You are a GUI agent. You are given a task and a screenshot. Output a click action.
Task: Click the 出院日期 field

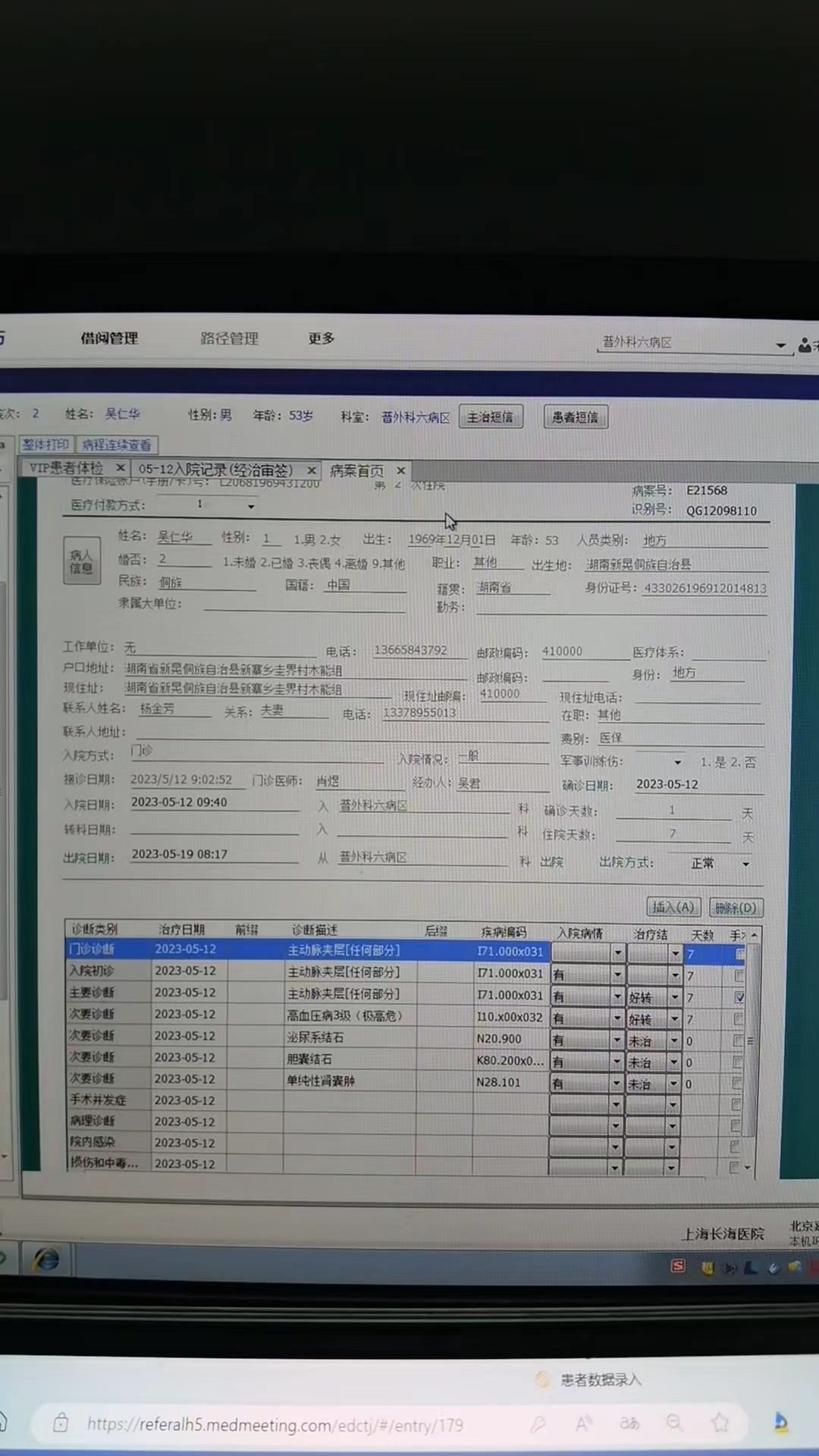[214, 855]
